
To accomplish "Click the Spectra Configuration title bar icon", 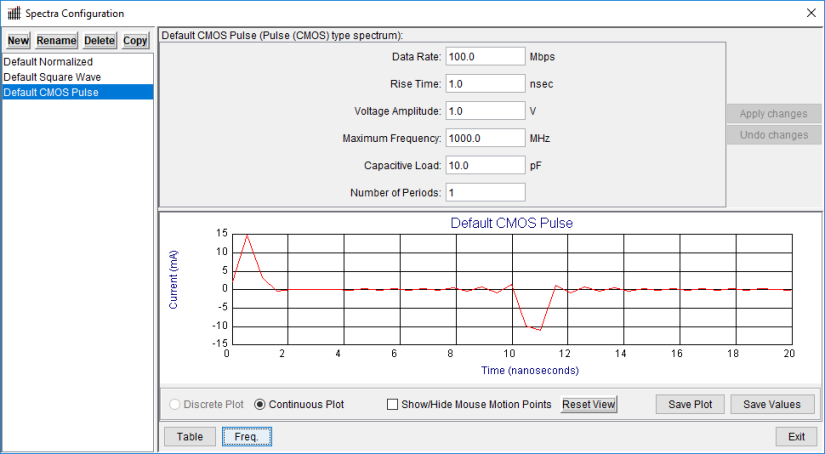I will coord(14,13).
